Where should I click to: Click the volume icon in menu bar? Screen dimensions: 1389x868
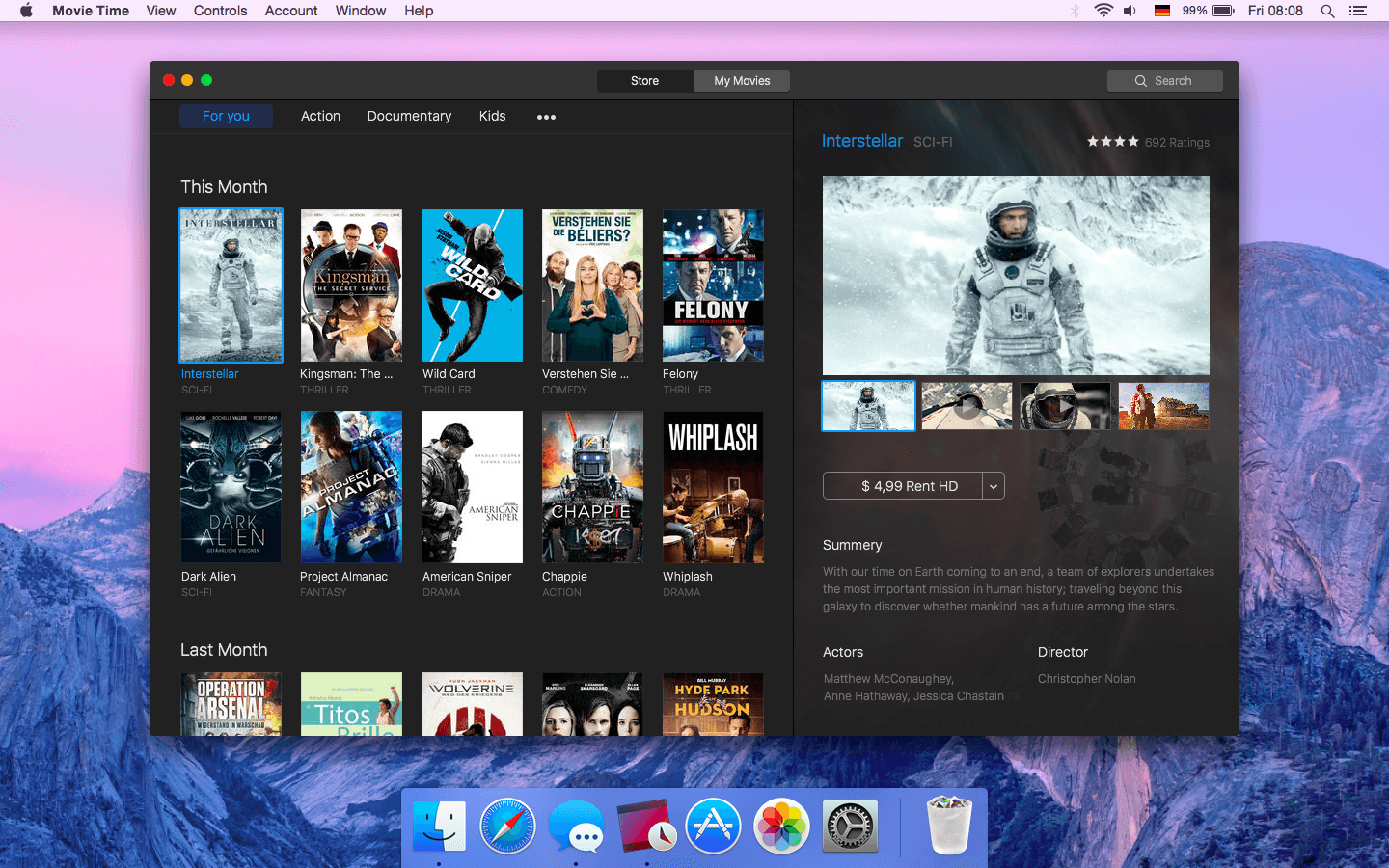1130,11
